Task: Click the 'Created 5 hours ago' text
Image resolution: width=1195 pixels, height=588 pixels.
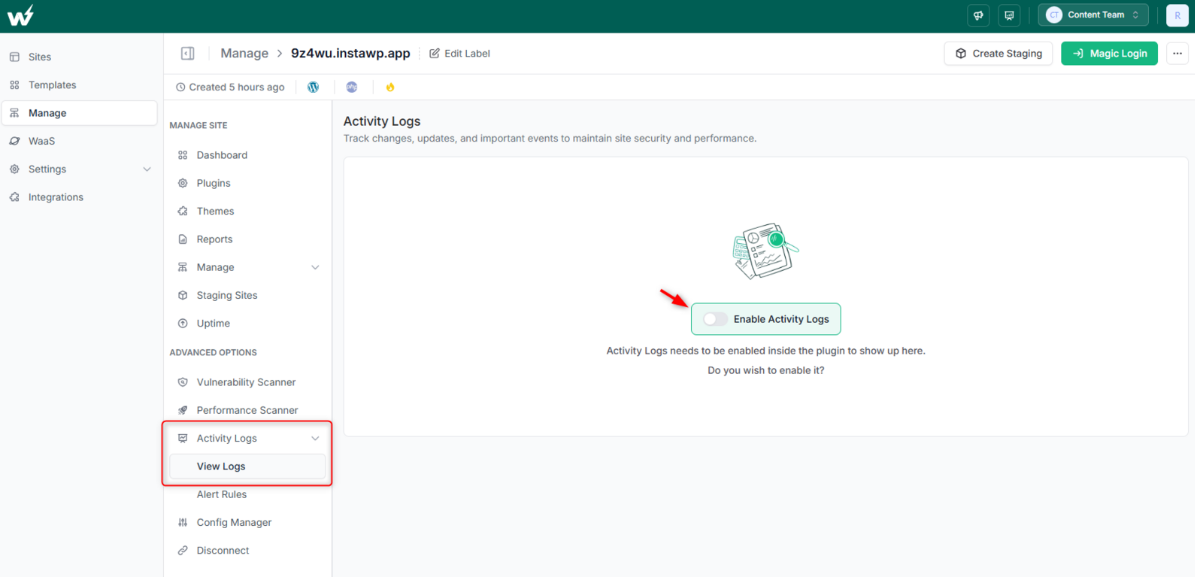Action: coord(237,87)
